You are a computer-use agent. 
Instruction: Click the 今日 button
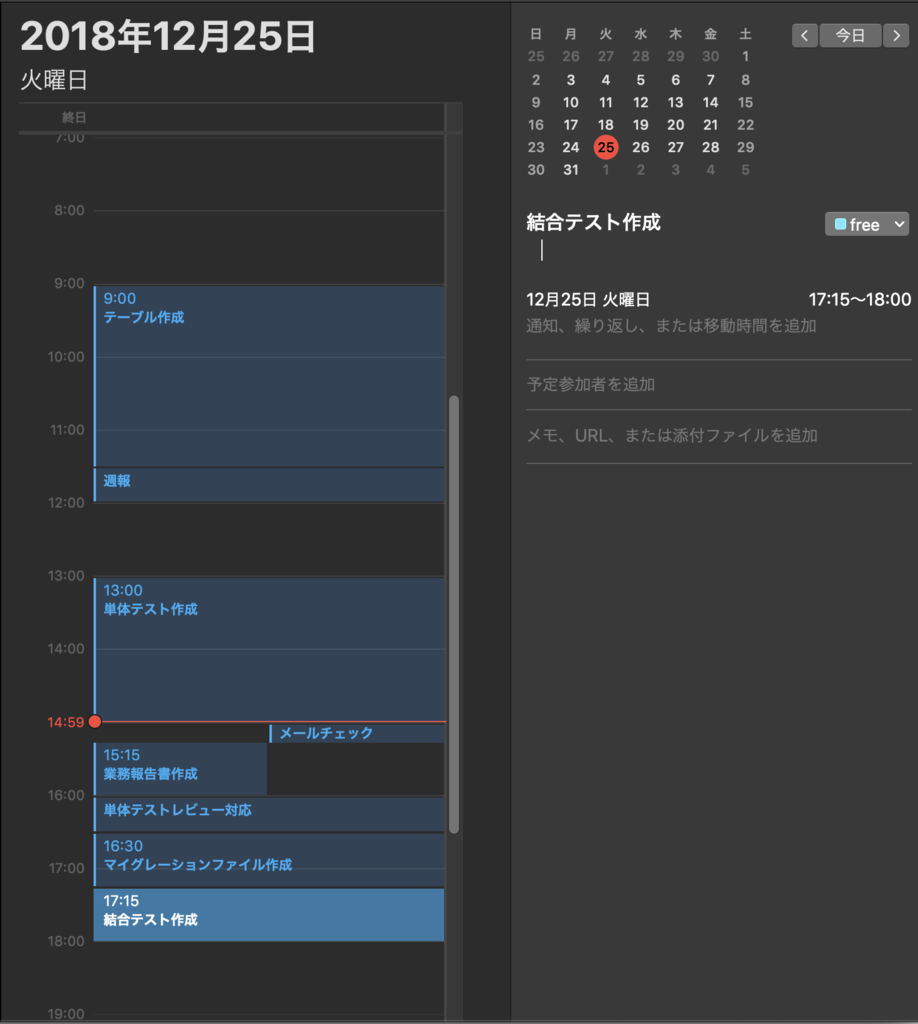click(850, 35)
